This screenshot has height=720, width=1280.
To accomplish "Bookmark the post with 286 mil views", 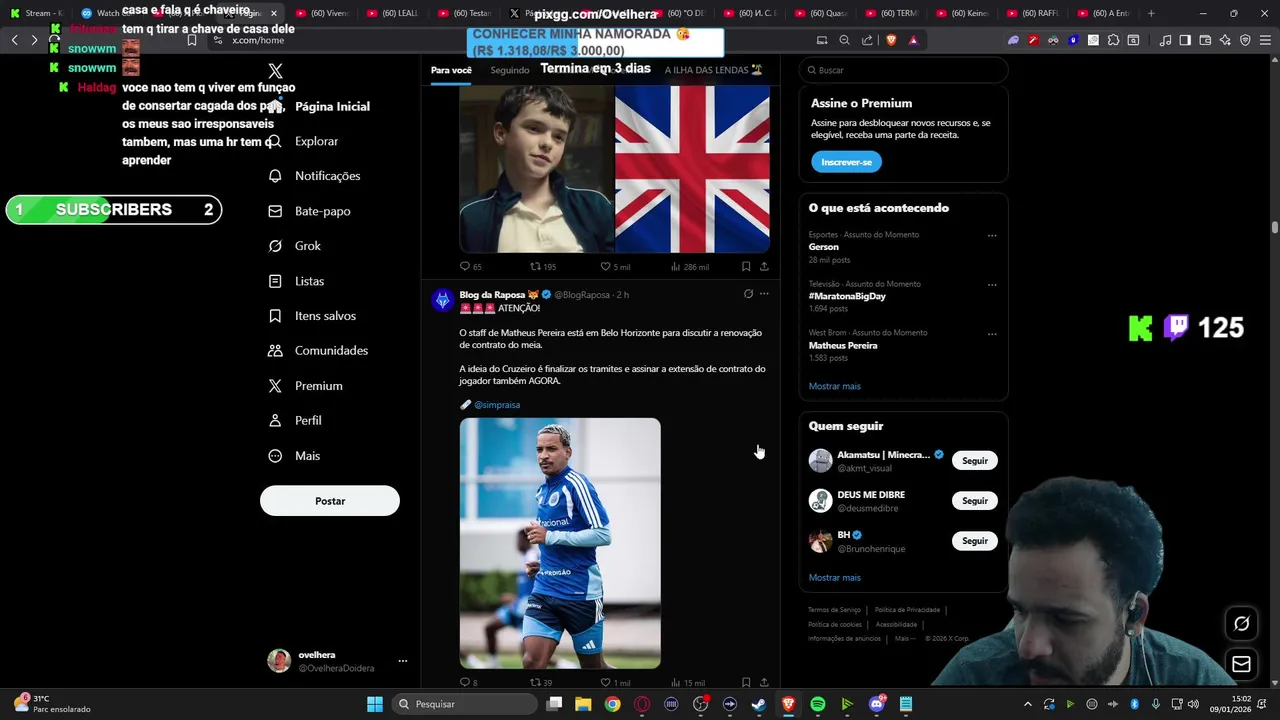I will [x=746, y=267].
